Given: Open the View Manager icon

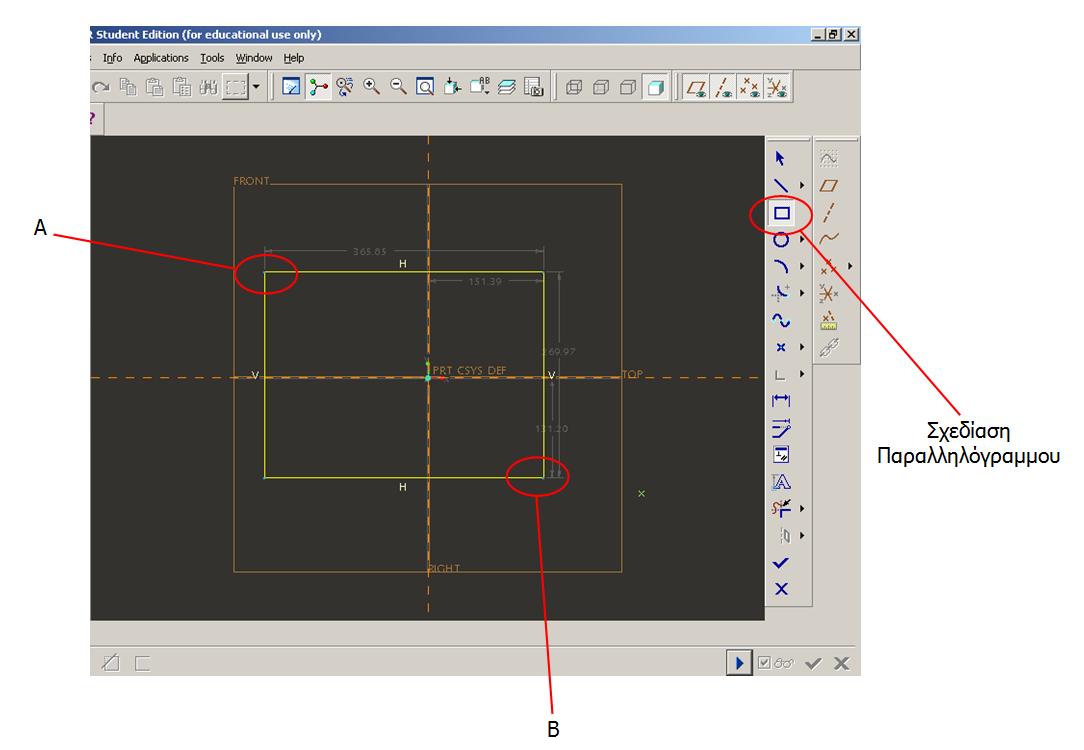Looking at the screenshot, I should tap(534, 87).
